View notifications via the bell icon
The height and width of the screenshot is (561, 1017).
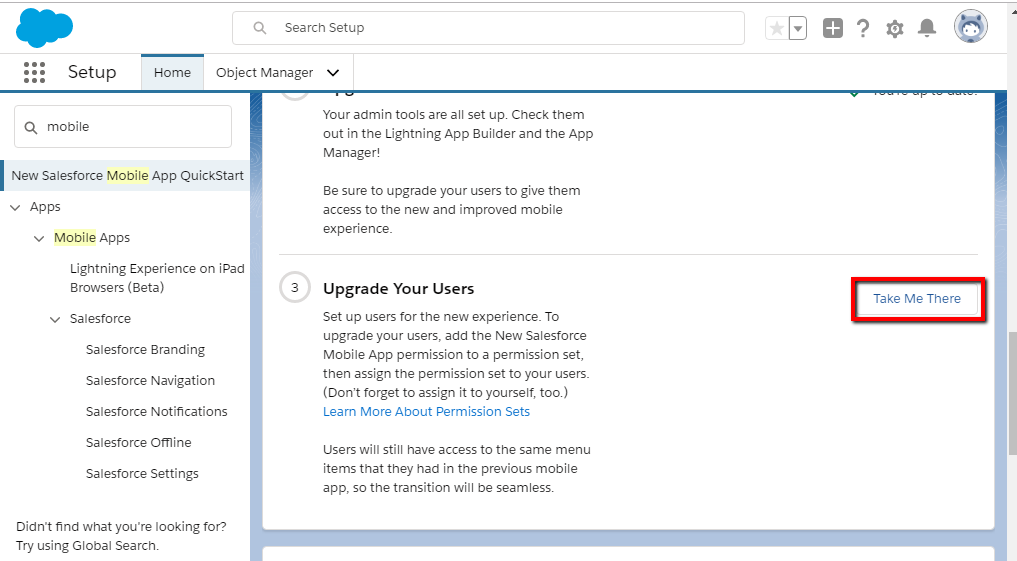coord(927,29)
